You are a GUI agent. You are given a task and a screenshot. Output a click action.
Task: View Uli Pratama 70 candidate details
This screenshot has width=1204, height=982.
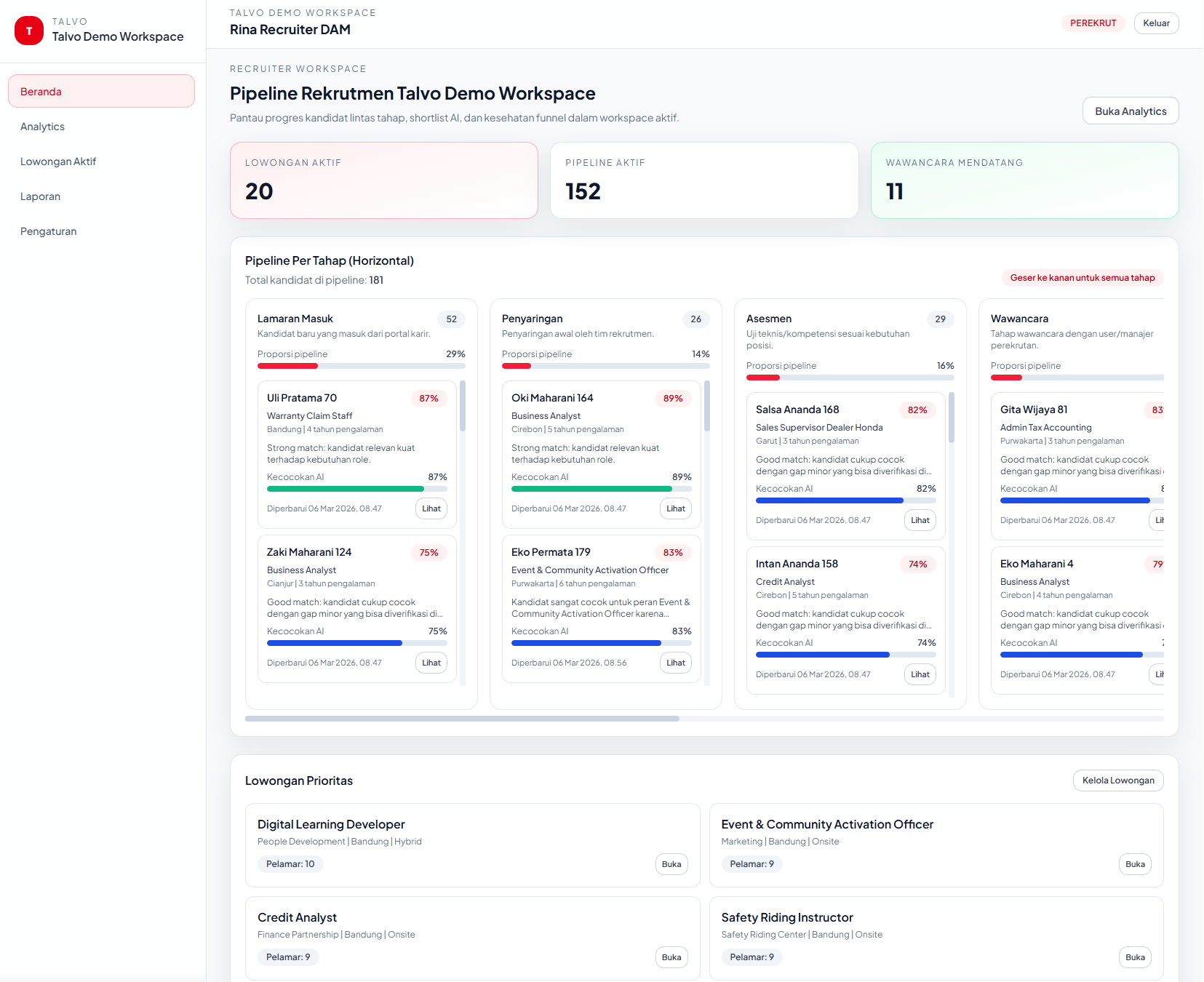tap(431, 508)
